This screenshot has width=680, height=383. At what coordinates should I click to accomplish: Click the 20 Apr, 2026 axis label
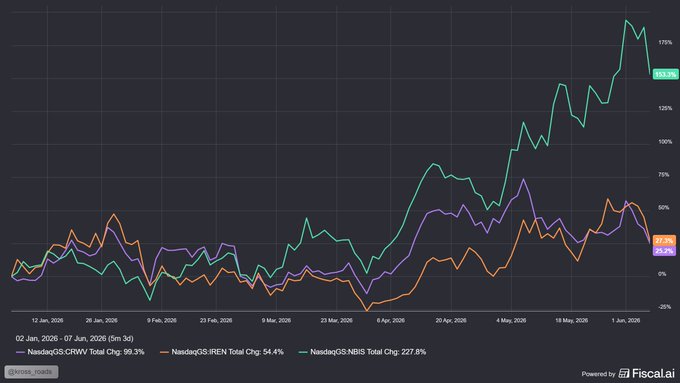(451, 321)
